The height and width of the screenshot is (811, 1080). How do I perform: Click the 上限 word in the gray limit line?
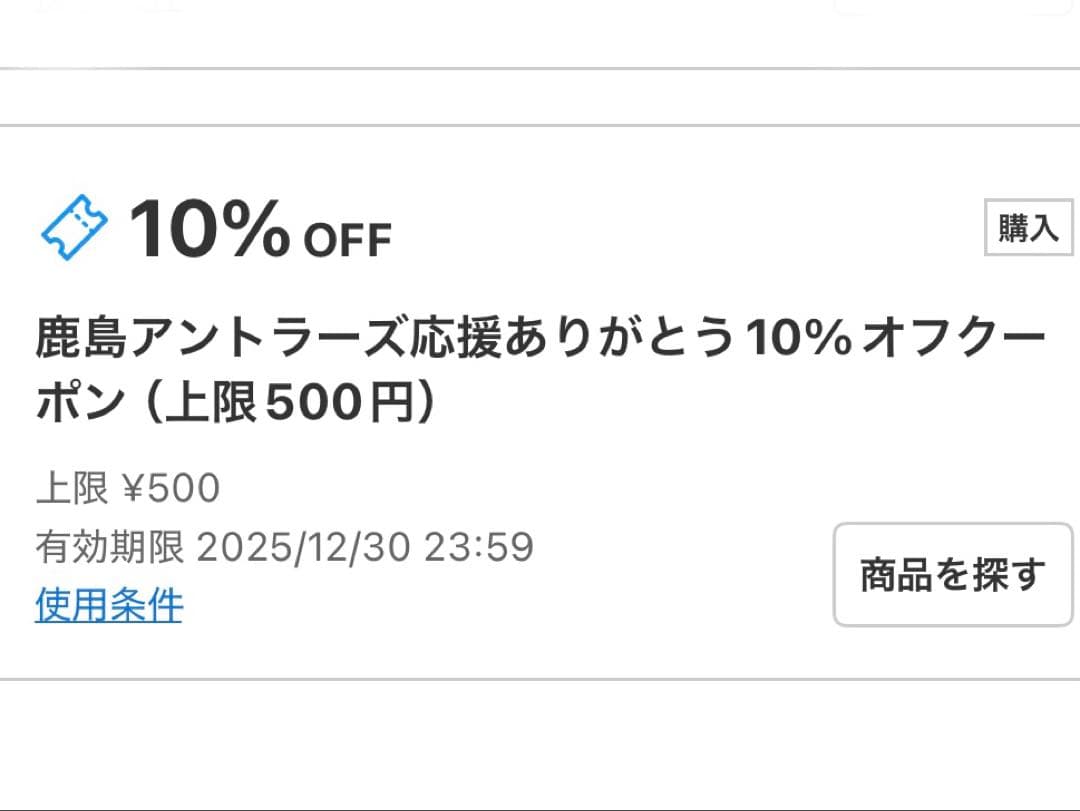click(71, 489)
